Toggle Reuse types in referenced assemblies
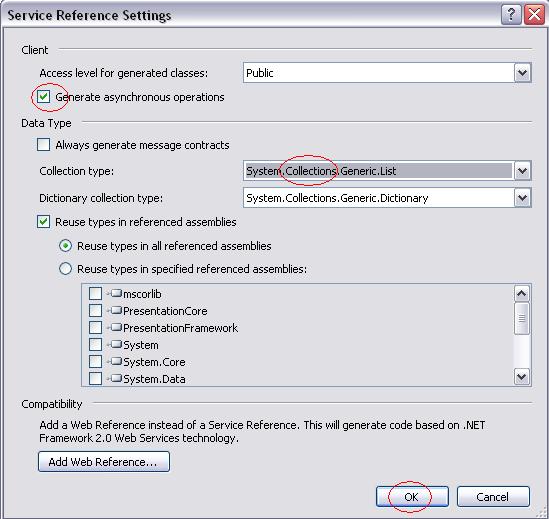This screenshot has width=549, height=519. click(43, 222)
